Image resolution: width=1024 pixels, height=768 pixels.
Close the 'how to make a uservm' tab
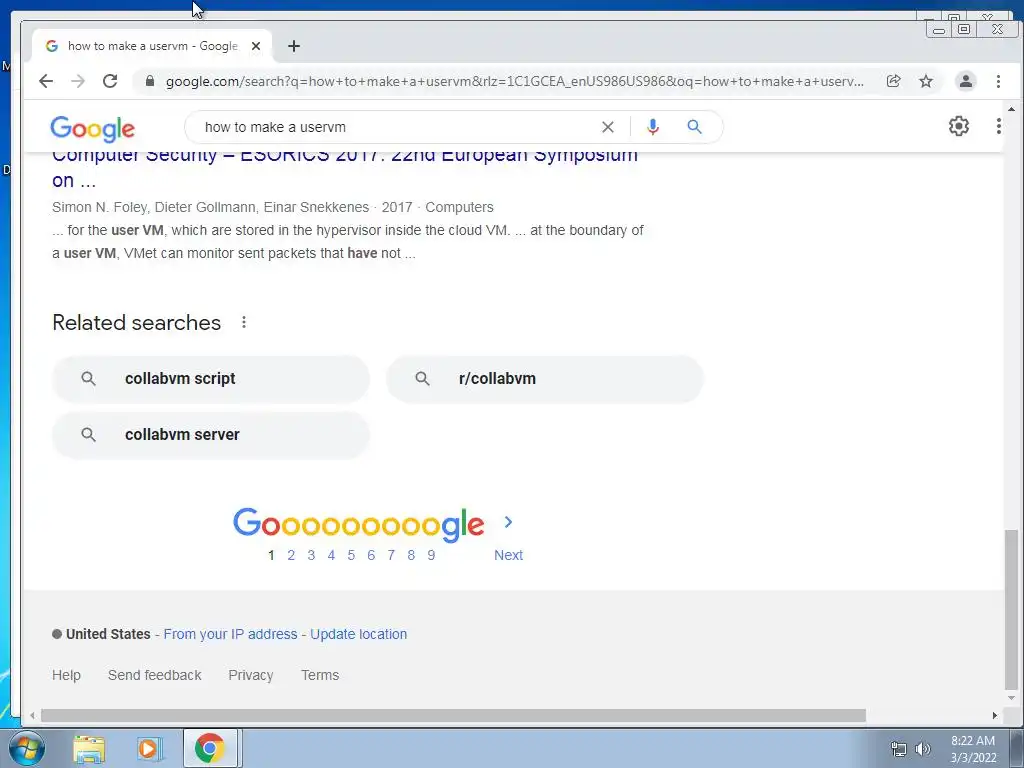[x=256, y=46]
